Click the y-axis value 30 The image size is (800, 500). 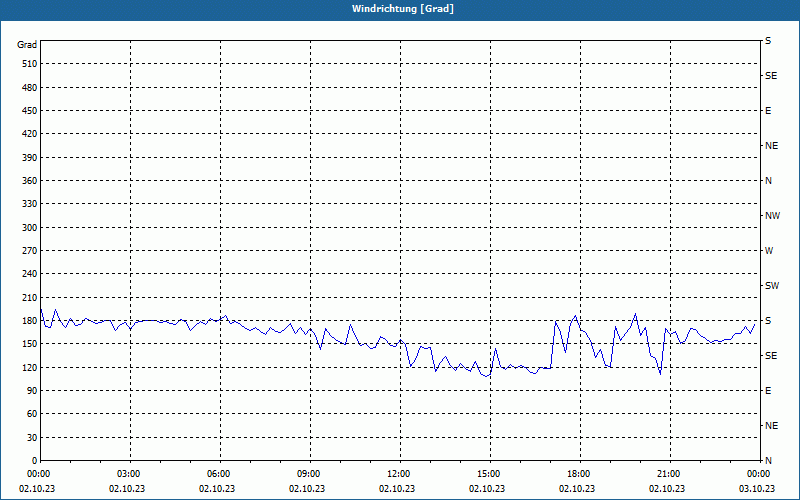pos(32,438)
